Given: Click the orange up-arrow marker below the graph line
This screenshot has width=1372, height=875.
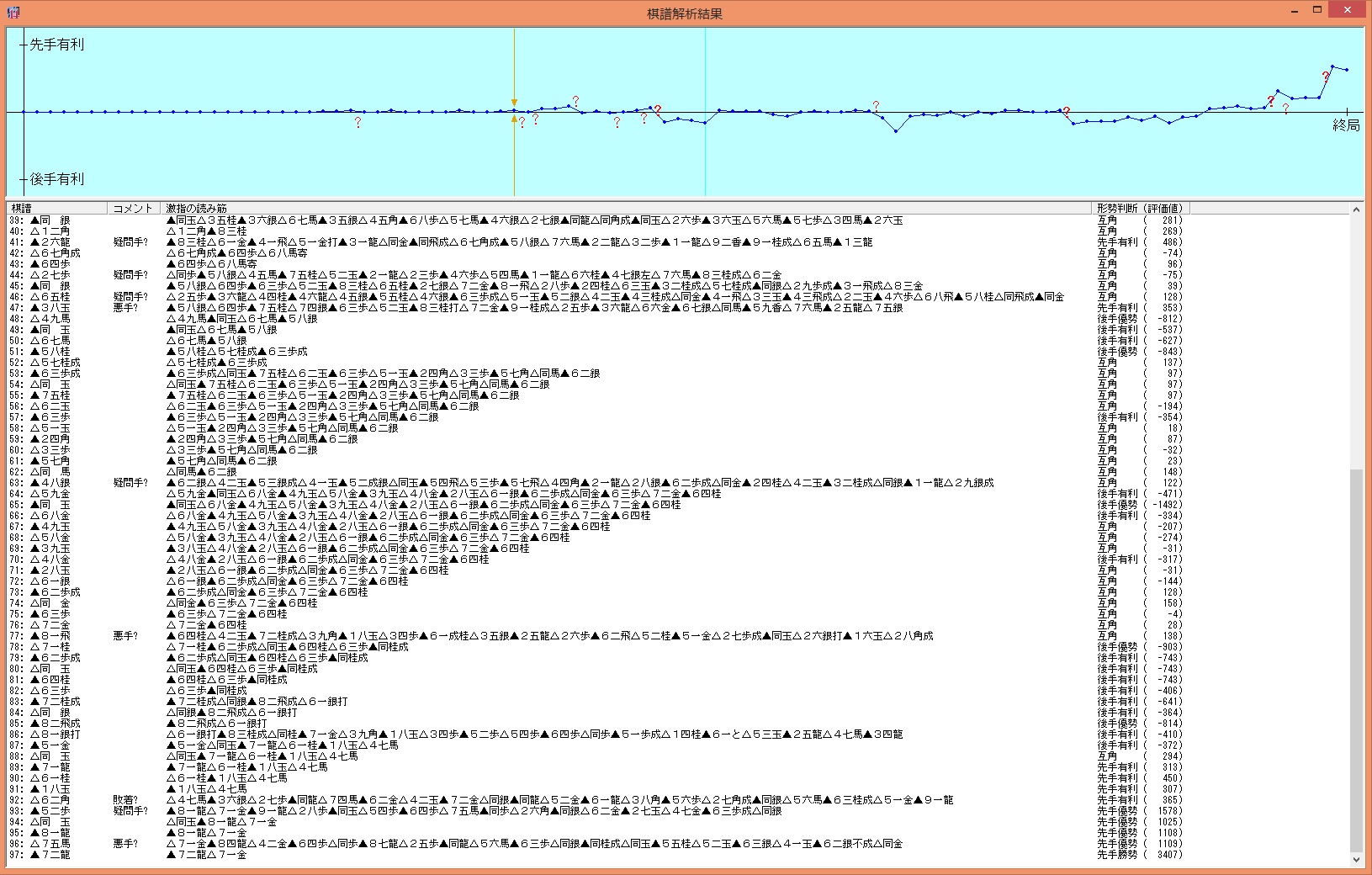Looking at the screenshot, I should pos(514,119).
